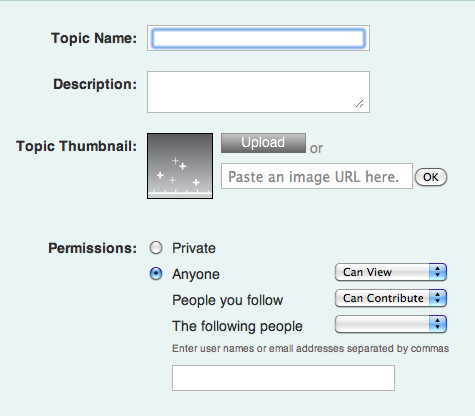Open the Can View dropdown for Anyone
This screenshot has height=416, width=475.
coord(391,272)
